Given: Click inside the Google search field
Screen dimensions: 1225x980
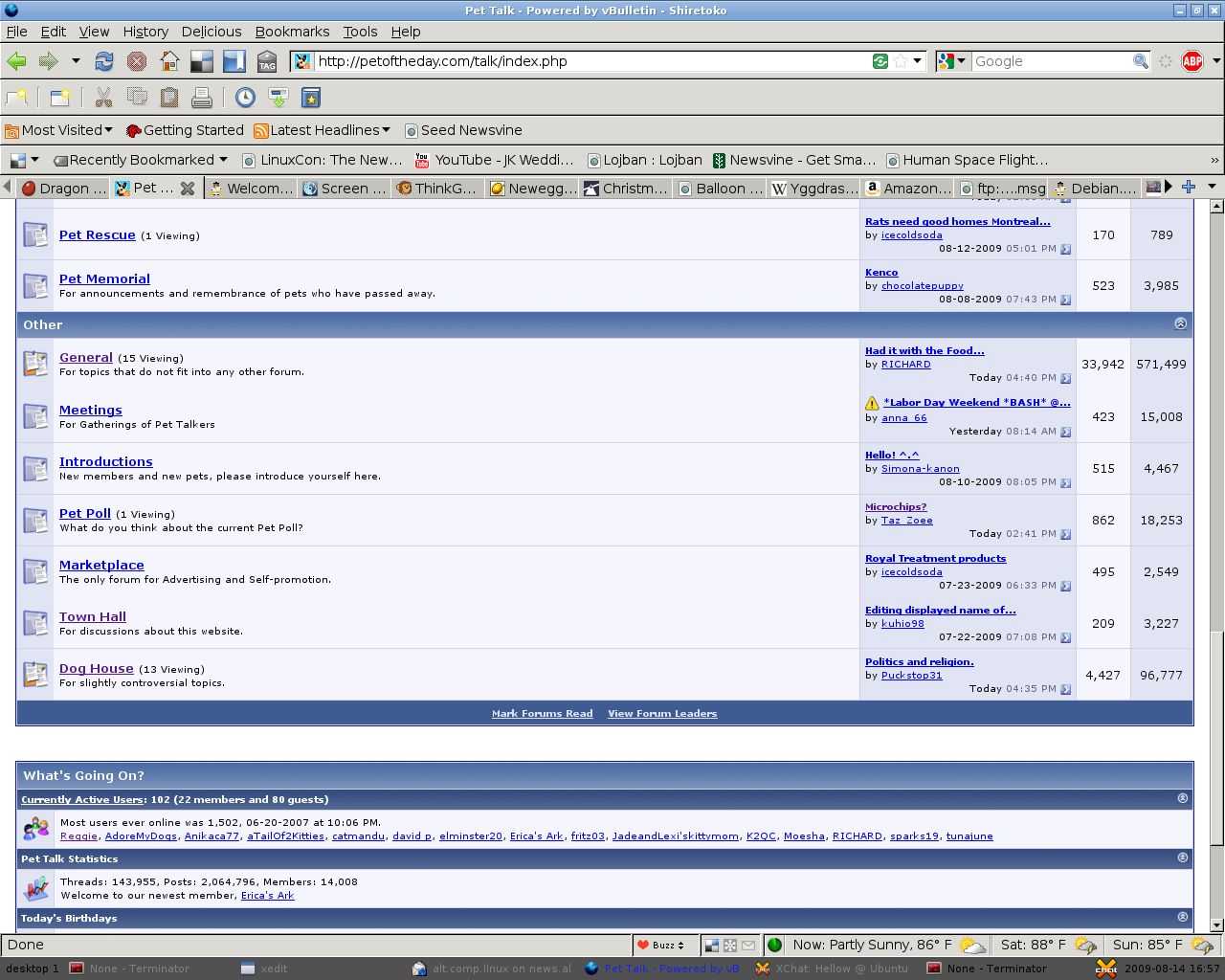Looking at the screenshot, I should (1050, 61).
